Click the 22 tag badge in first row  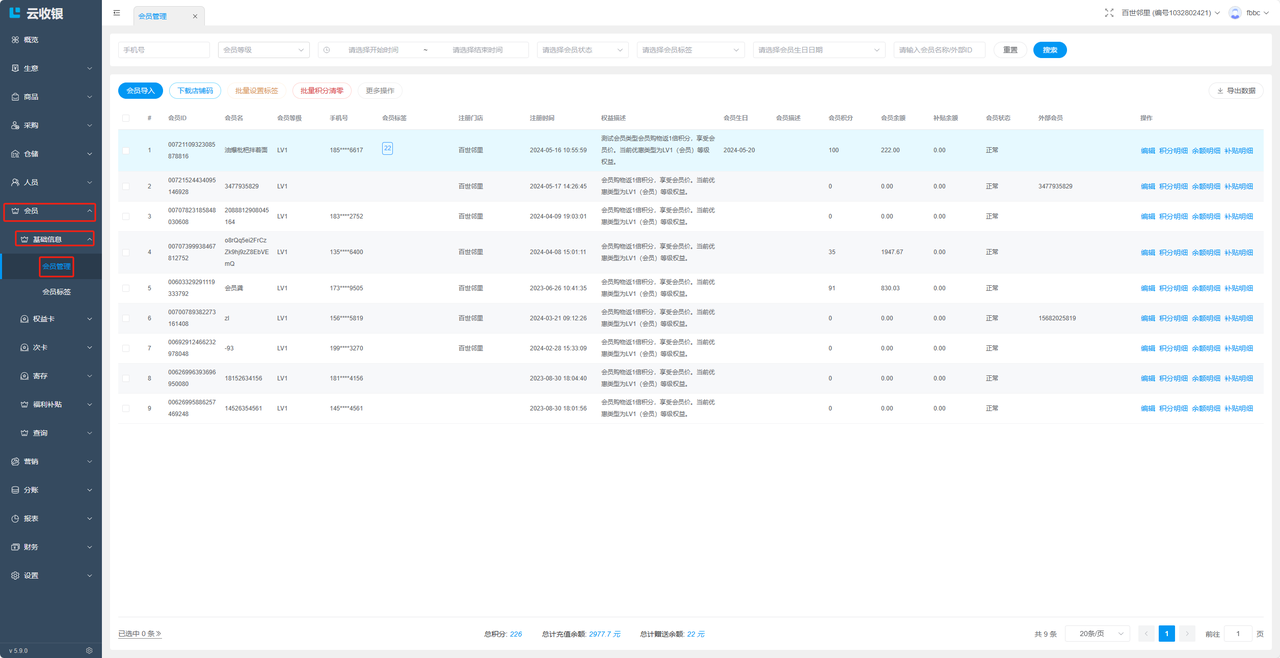(x=387, y=148)
